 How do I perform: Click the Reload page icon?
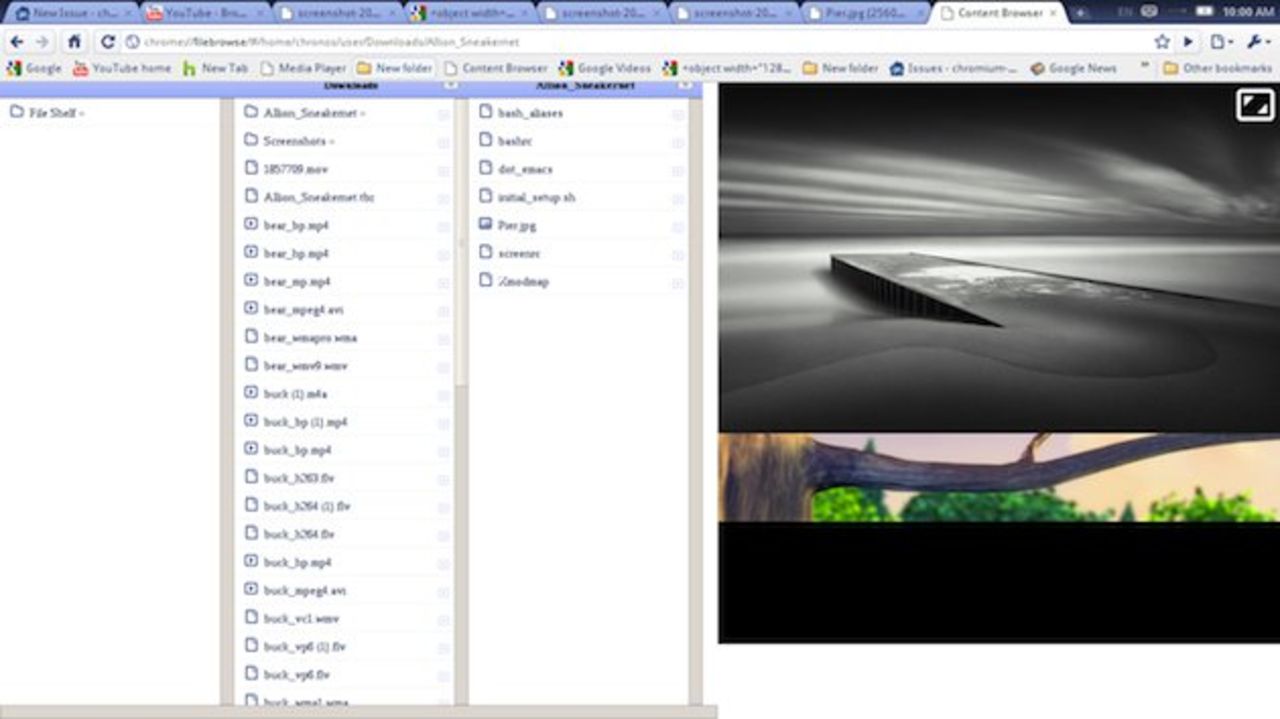point(108,42)
